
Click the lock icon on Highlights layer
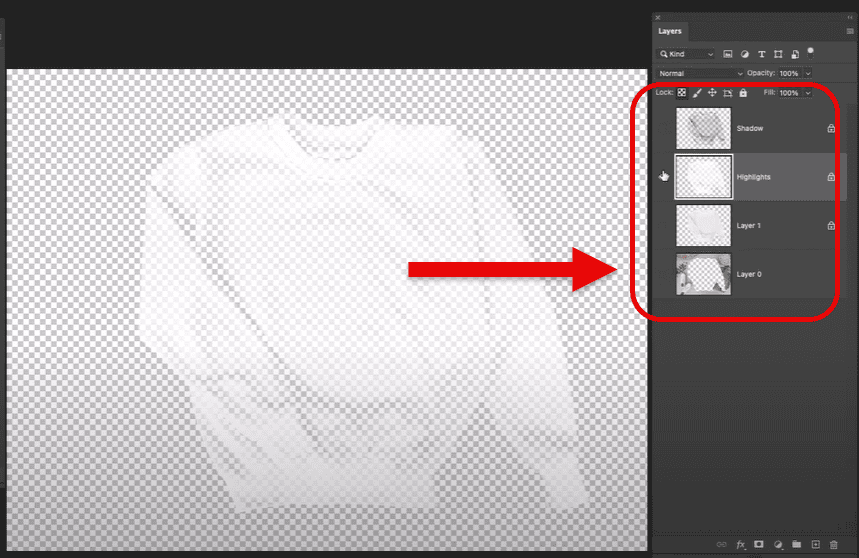pyautogui.click(x=831, y=177)
